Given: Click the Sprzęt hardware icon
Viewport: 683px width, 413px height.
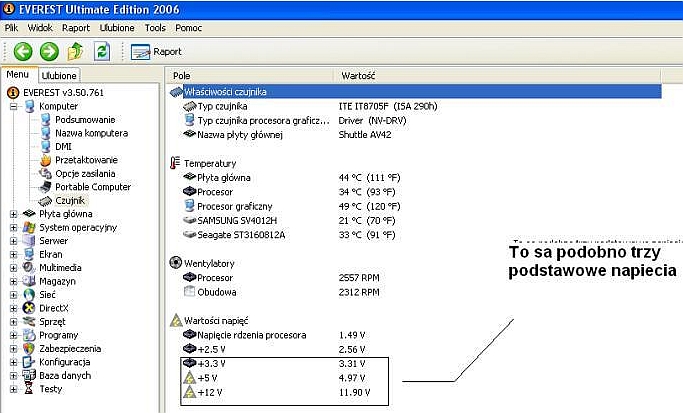Looking at the screenshot, I should click(29, 322).
